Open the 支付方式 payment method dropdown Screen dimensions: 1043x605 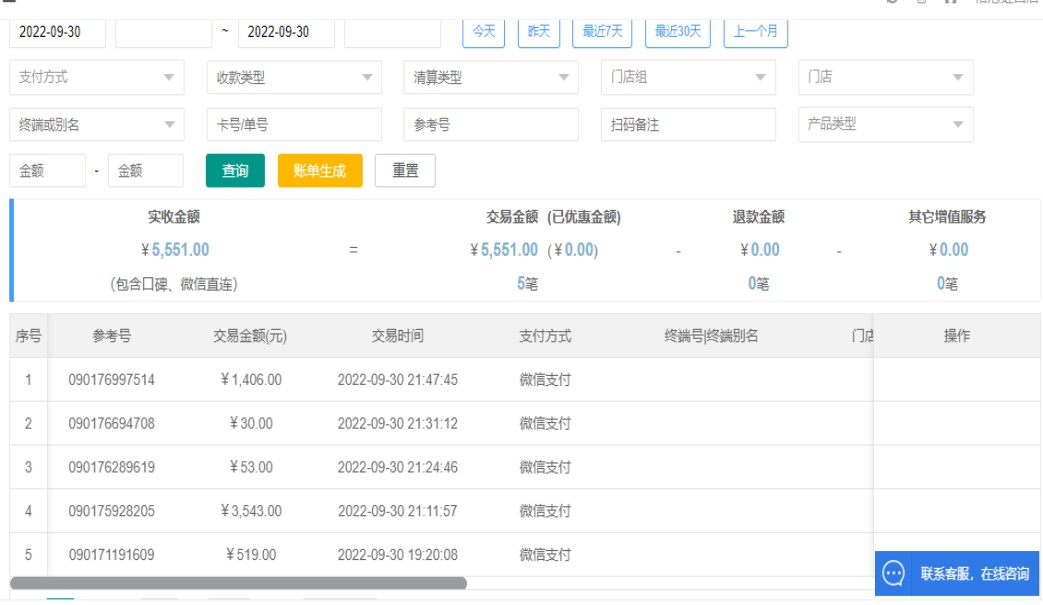pos(96,77)
